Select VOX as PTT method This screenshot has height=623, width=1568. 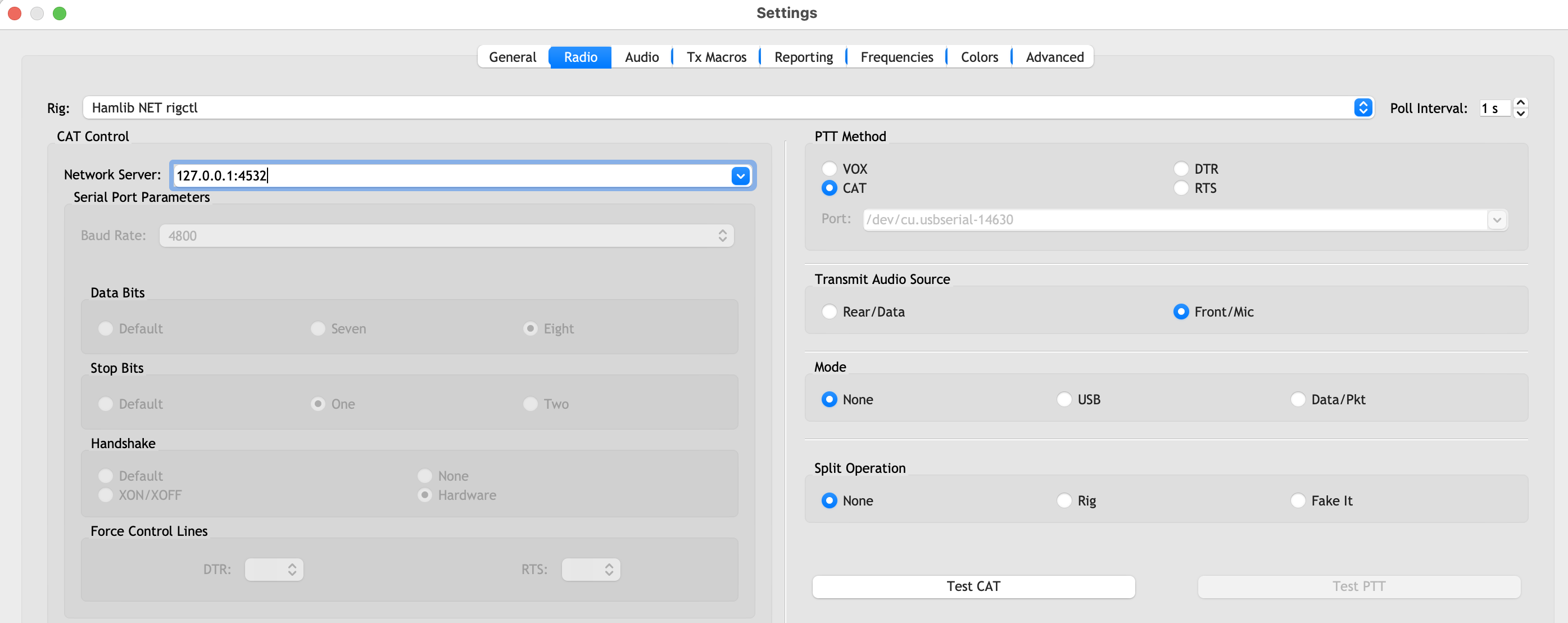[844, 169]
